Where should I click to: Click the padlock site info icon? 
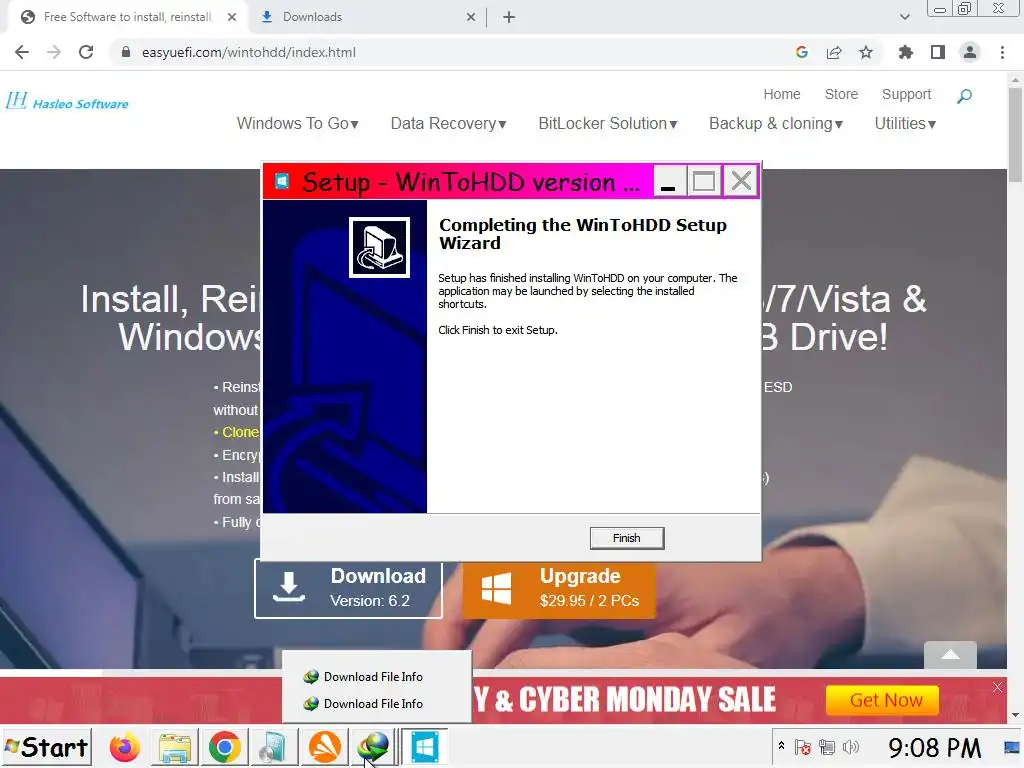(126, 52)
